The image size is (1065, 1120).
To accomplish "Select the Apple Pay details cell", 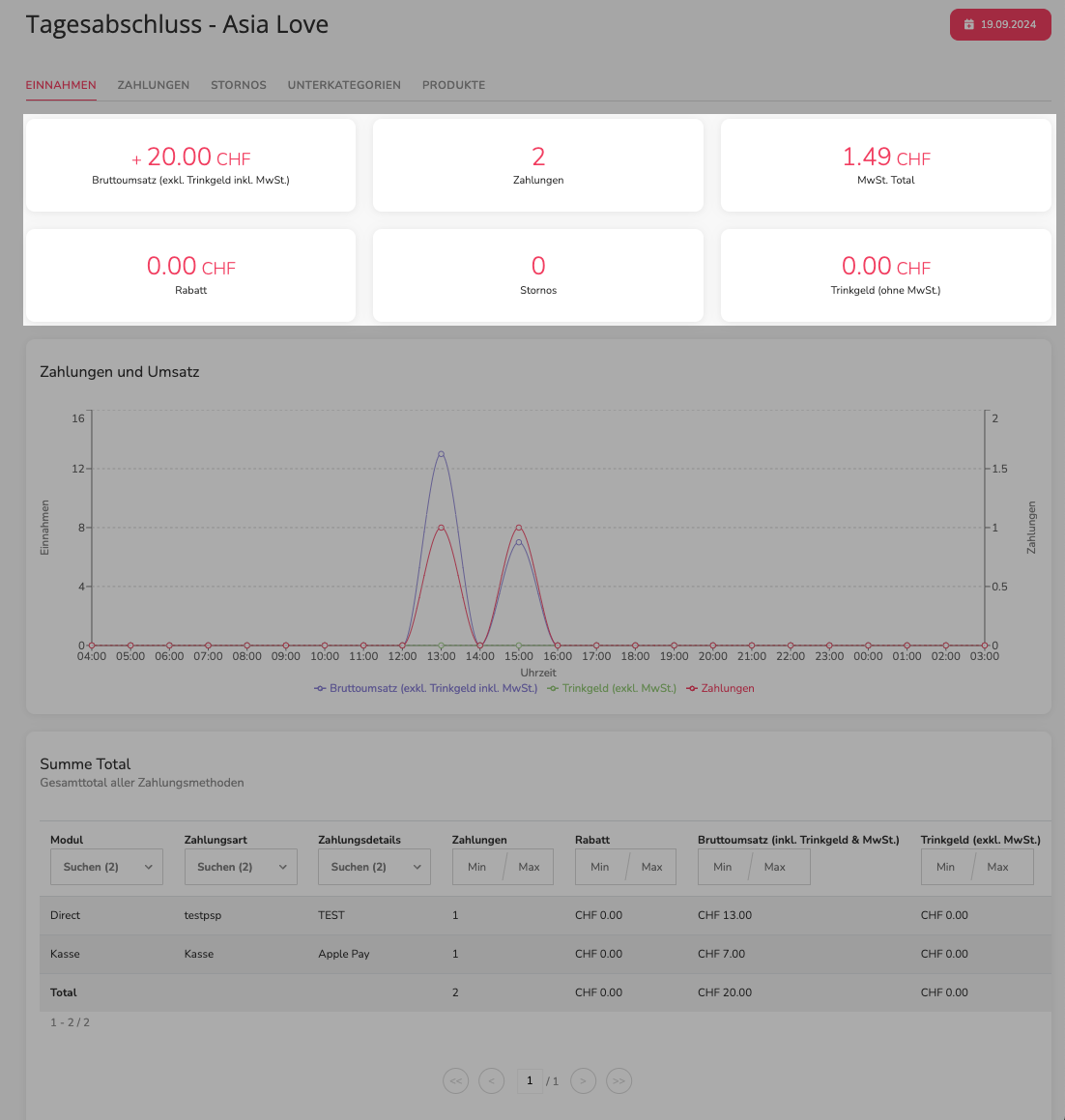I will 344,954.
